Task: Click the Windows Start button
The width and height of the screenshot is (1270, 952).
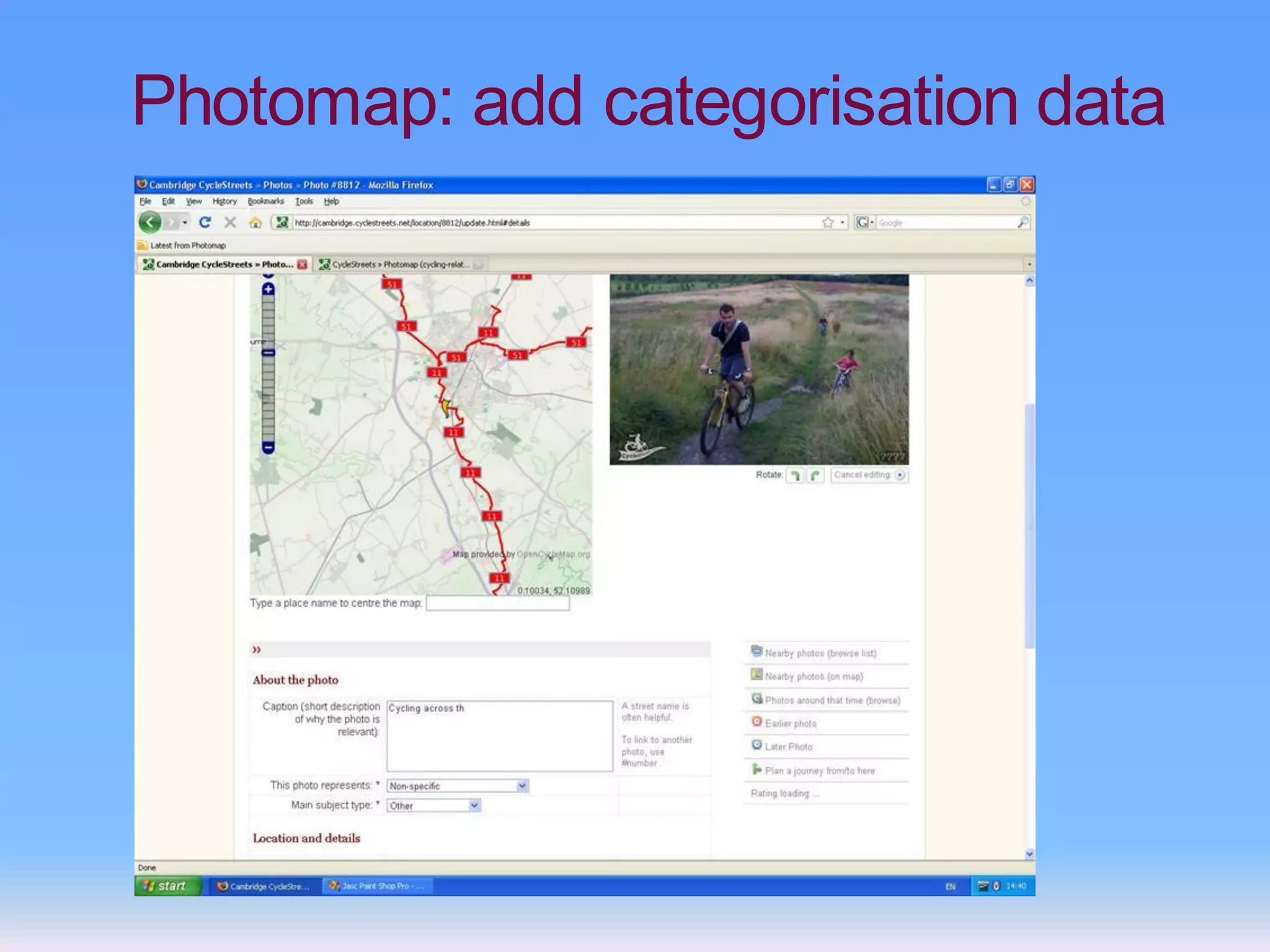Action: pos(169,886)
